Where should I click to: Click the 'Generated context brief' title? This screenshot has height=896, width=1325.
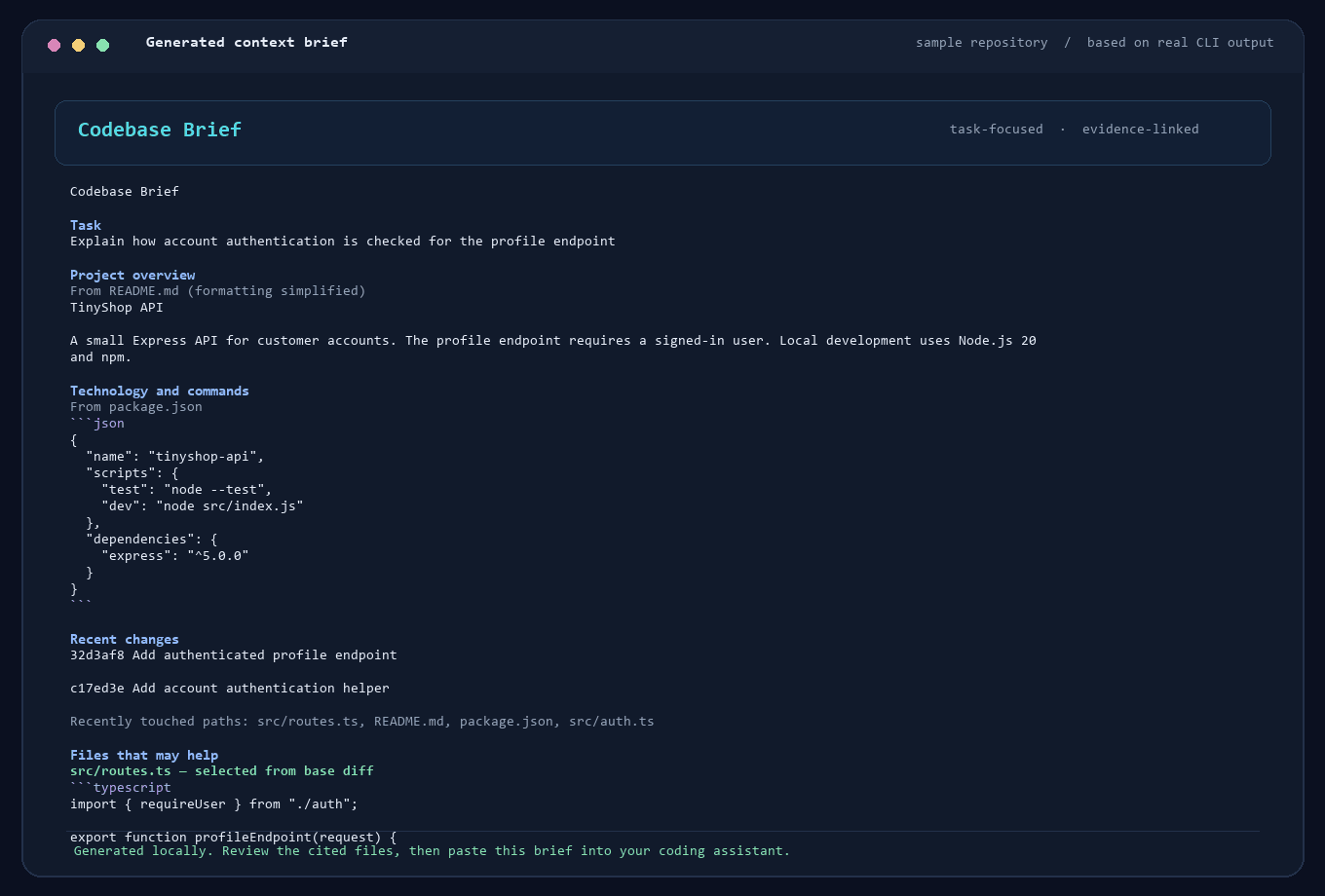246,42
